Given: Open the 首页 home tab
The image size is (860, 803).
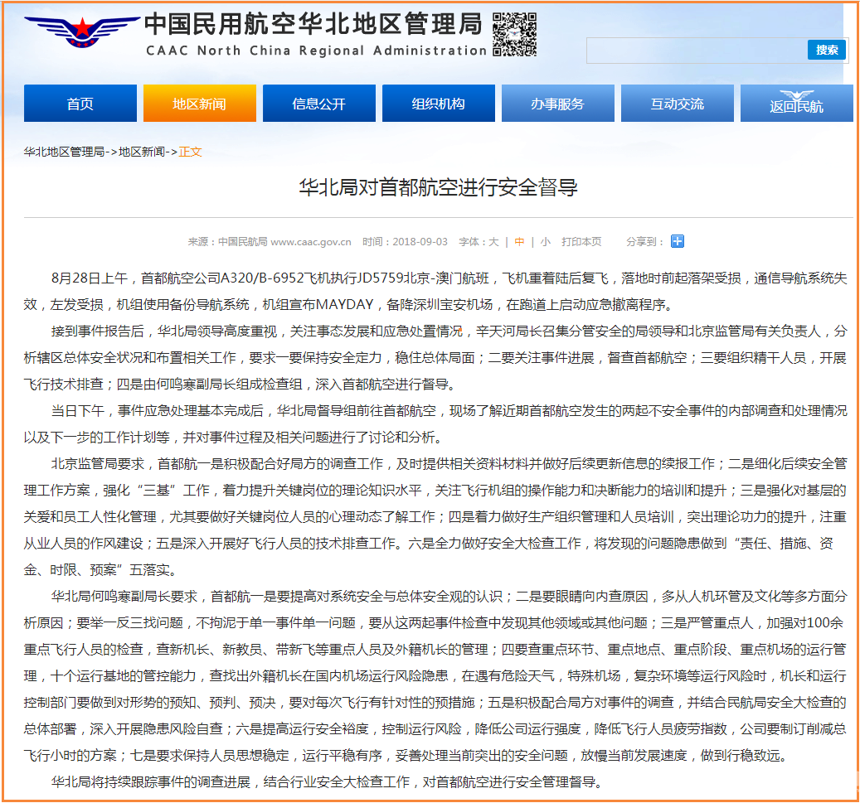Looking at the screenshot, I should click(x=80, y=104).
